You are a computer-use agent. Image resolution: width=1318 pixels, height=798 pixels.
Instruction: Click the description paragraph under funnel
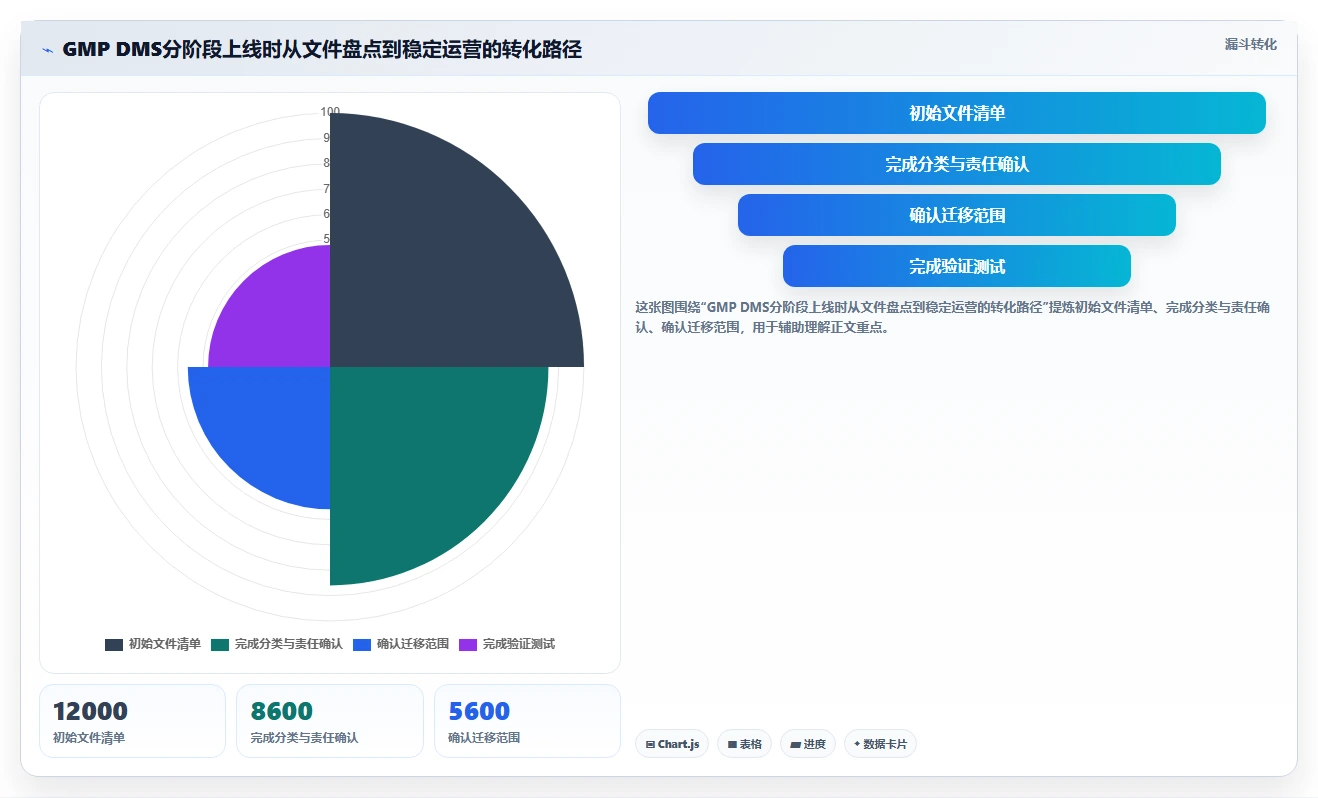click(953, 317)
